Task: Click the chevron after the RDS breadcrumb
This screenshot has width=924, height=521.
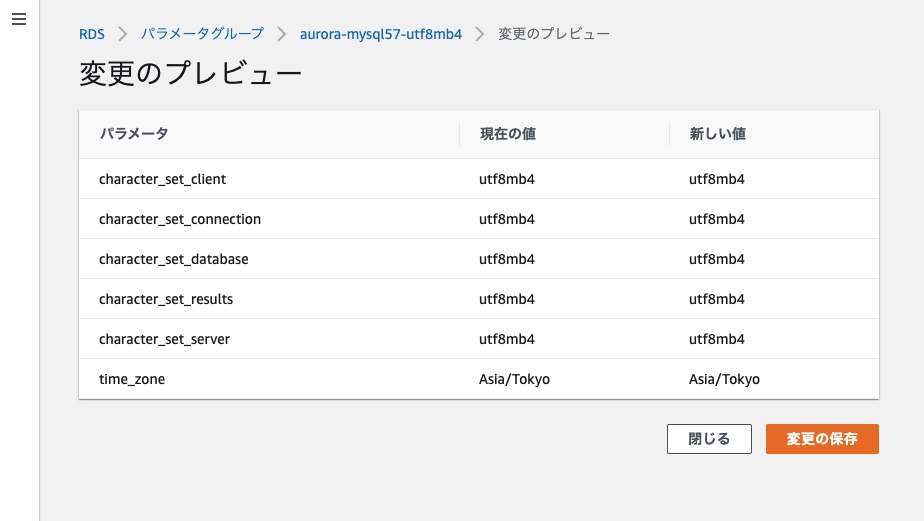Action: click(x=123, y=34)
